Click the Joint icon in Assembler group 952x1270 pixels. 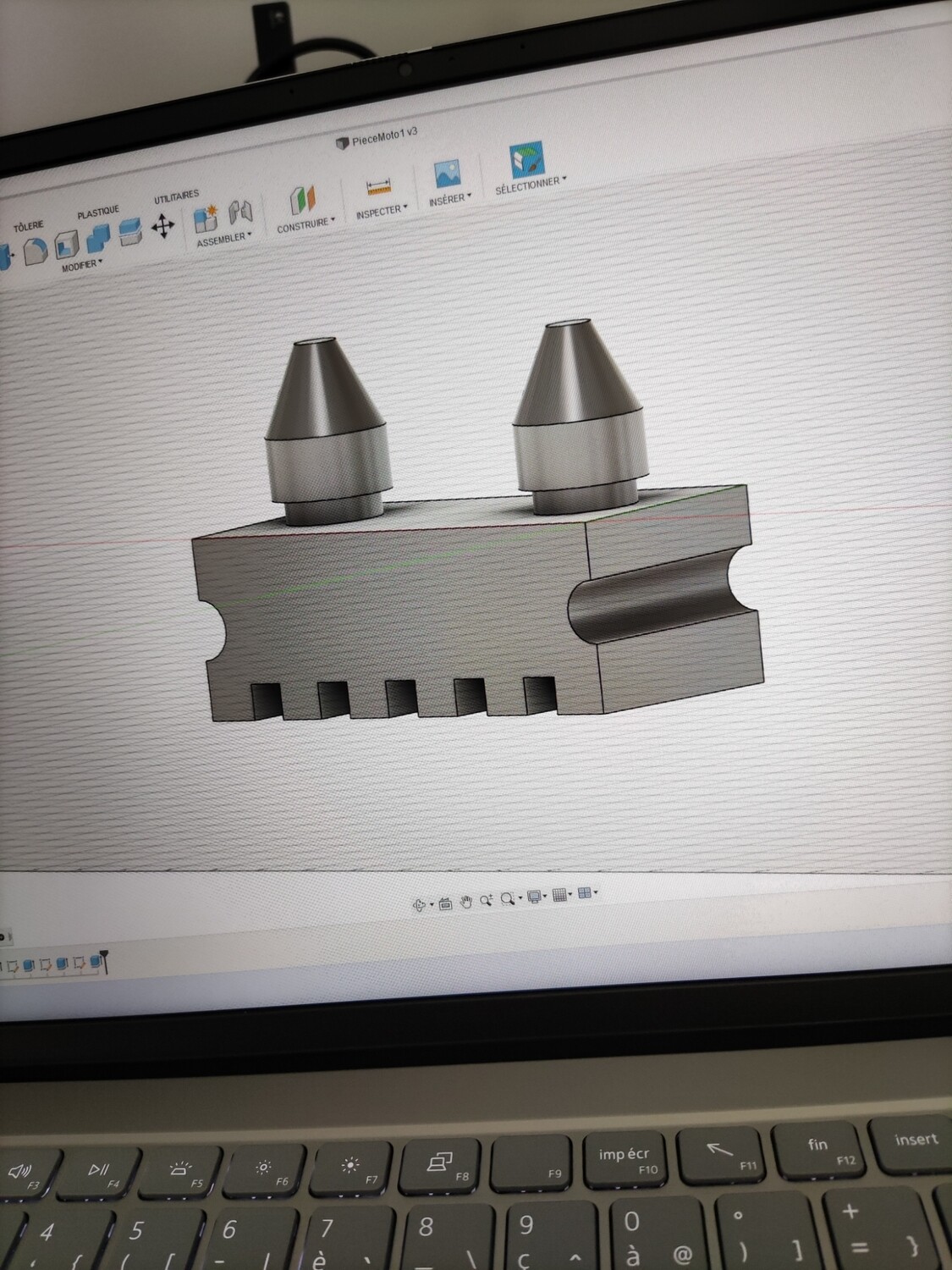240,213
